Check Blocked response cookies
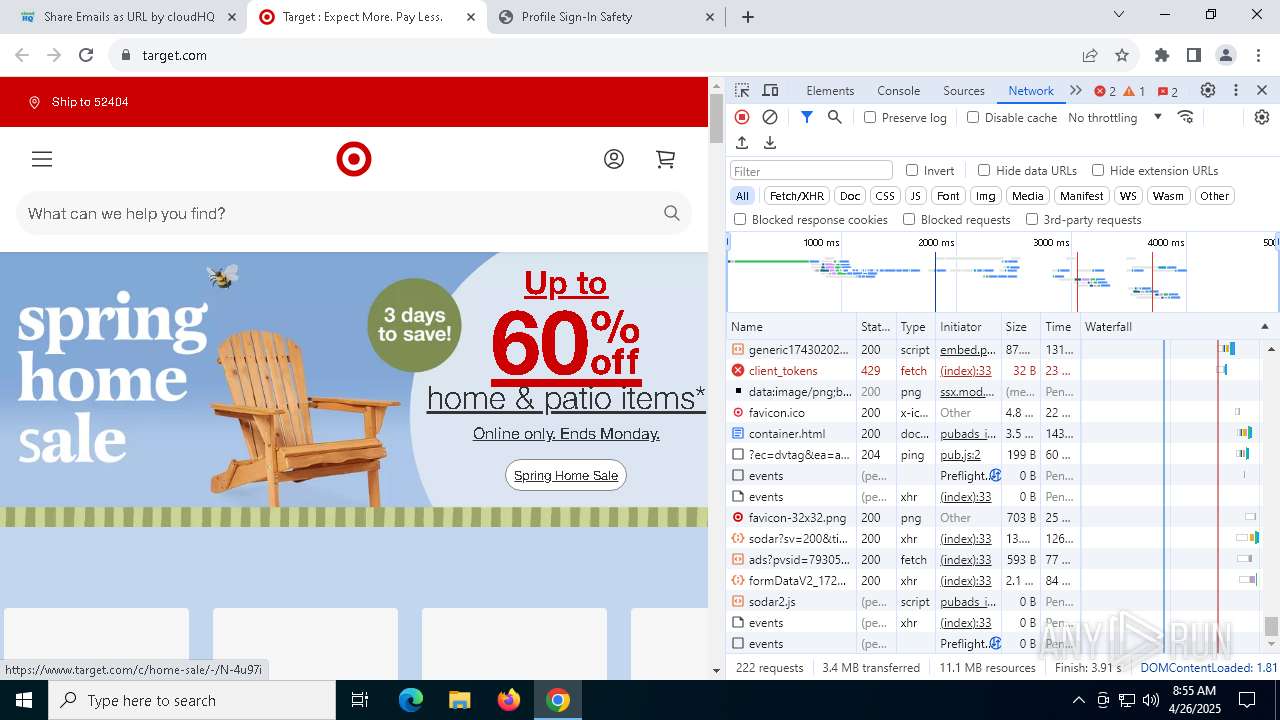1280x720 pixels. [x=740, y=219]
